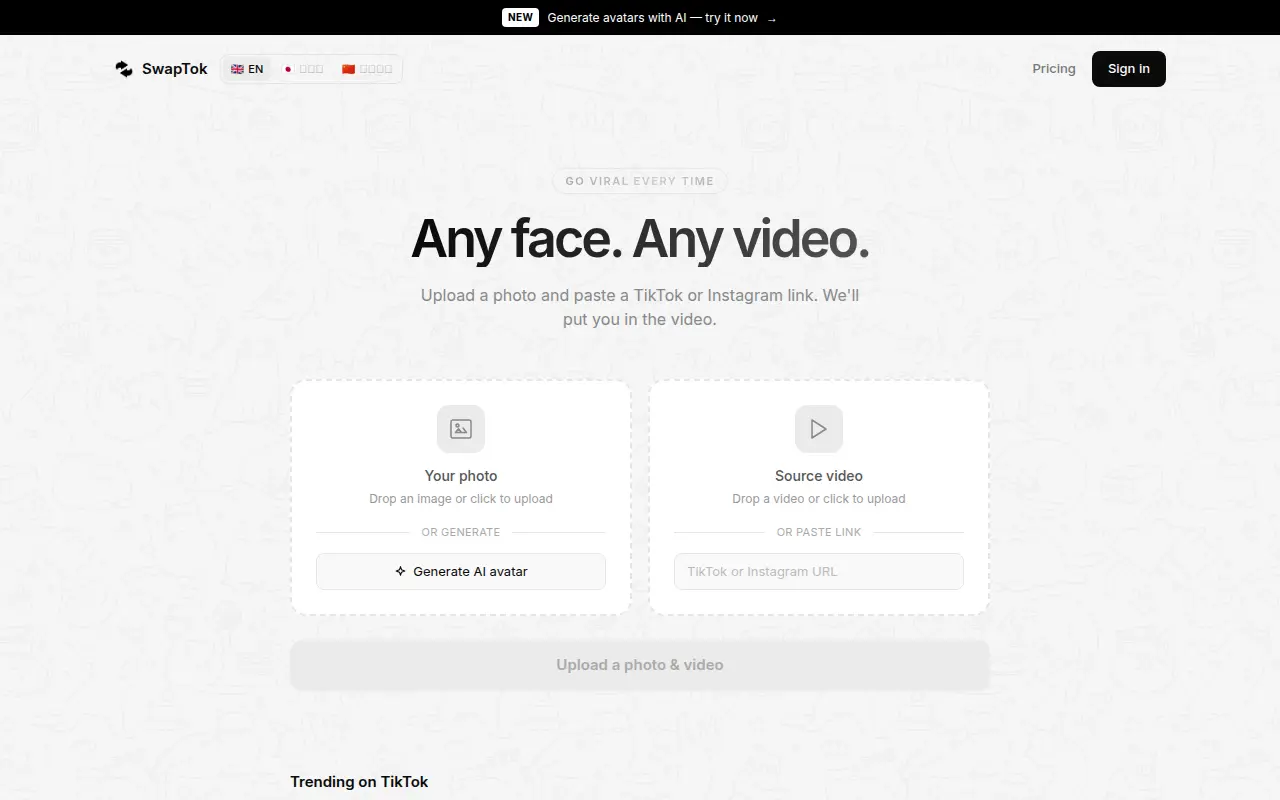Click the NEW badge in the banner
This screenshot has width=1280, height=800.
(520, 18)
